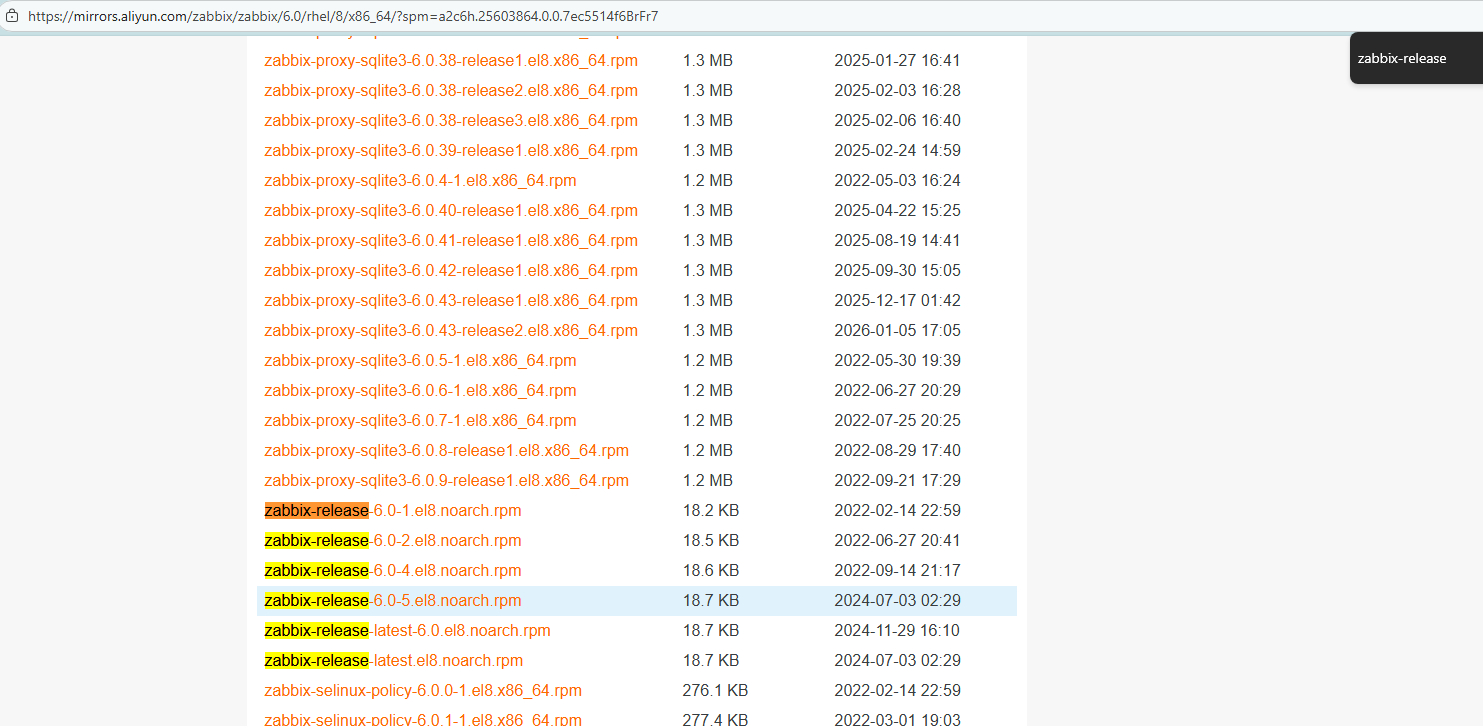
Task: Open zabbix-proxy-sqlite3-6.0.43-release1.el8.x86_64.rpm link
Action: (451, 301)
